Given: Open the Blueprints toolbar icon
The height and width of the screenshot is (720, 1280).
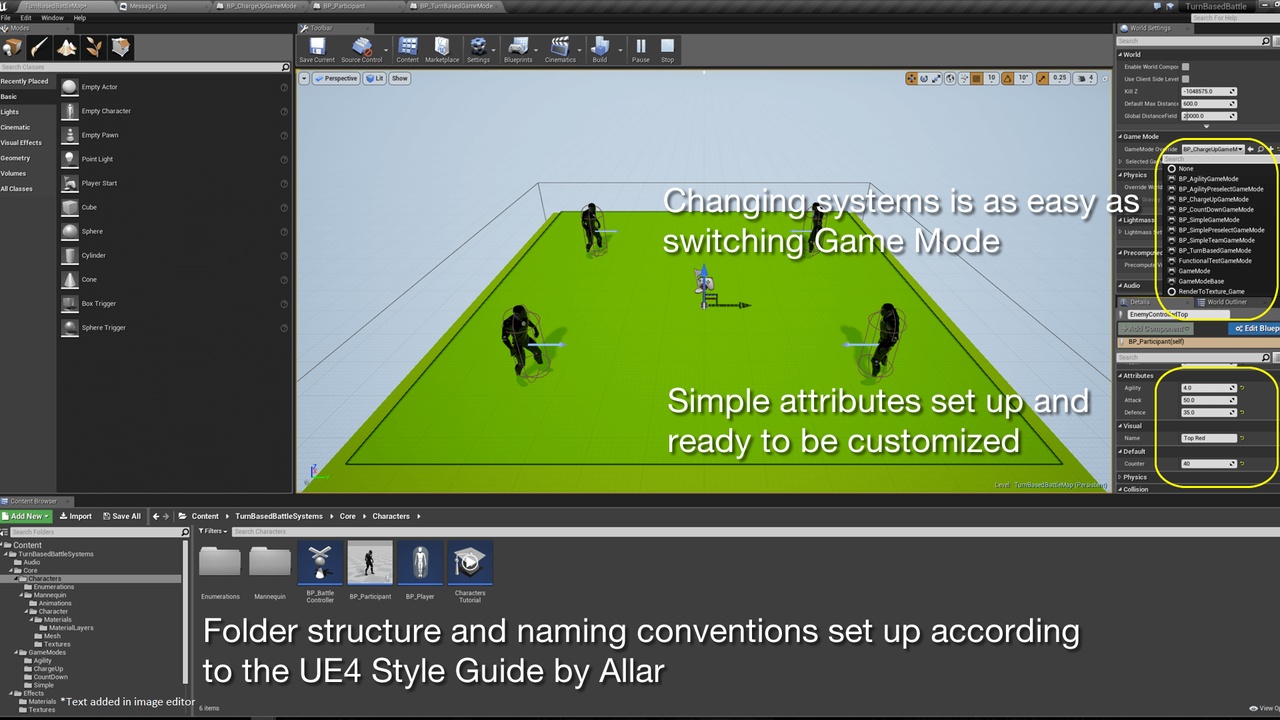Looking at the screenshot, I should (518, 47).
